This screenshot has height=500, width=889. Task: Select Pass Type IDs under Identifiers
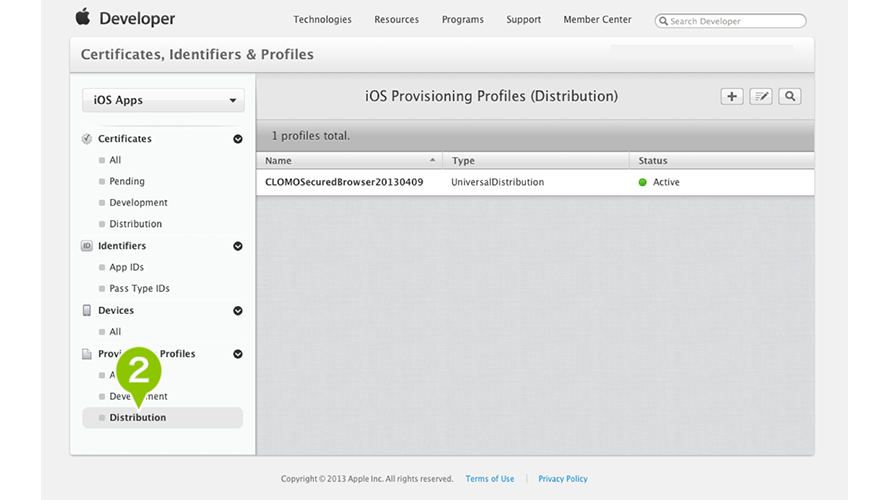point(139,289)
